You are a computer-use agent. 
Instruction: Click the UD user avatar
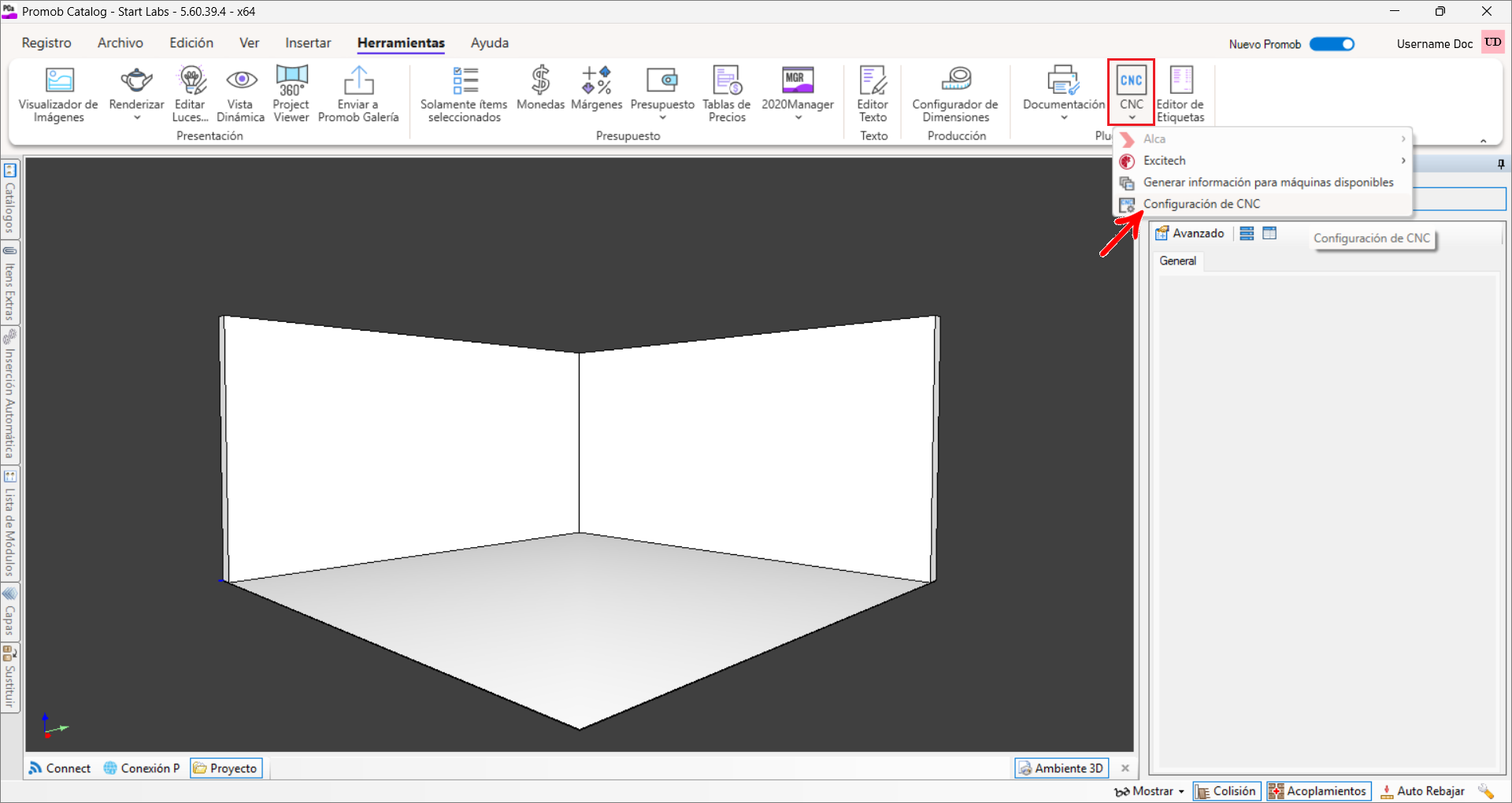point(1492,43)
